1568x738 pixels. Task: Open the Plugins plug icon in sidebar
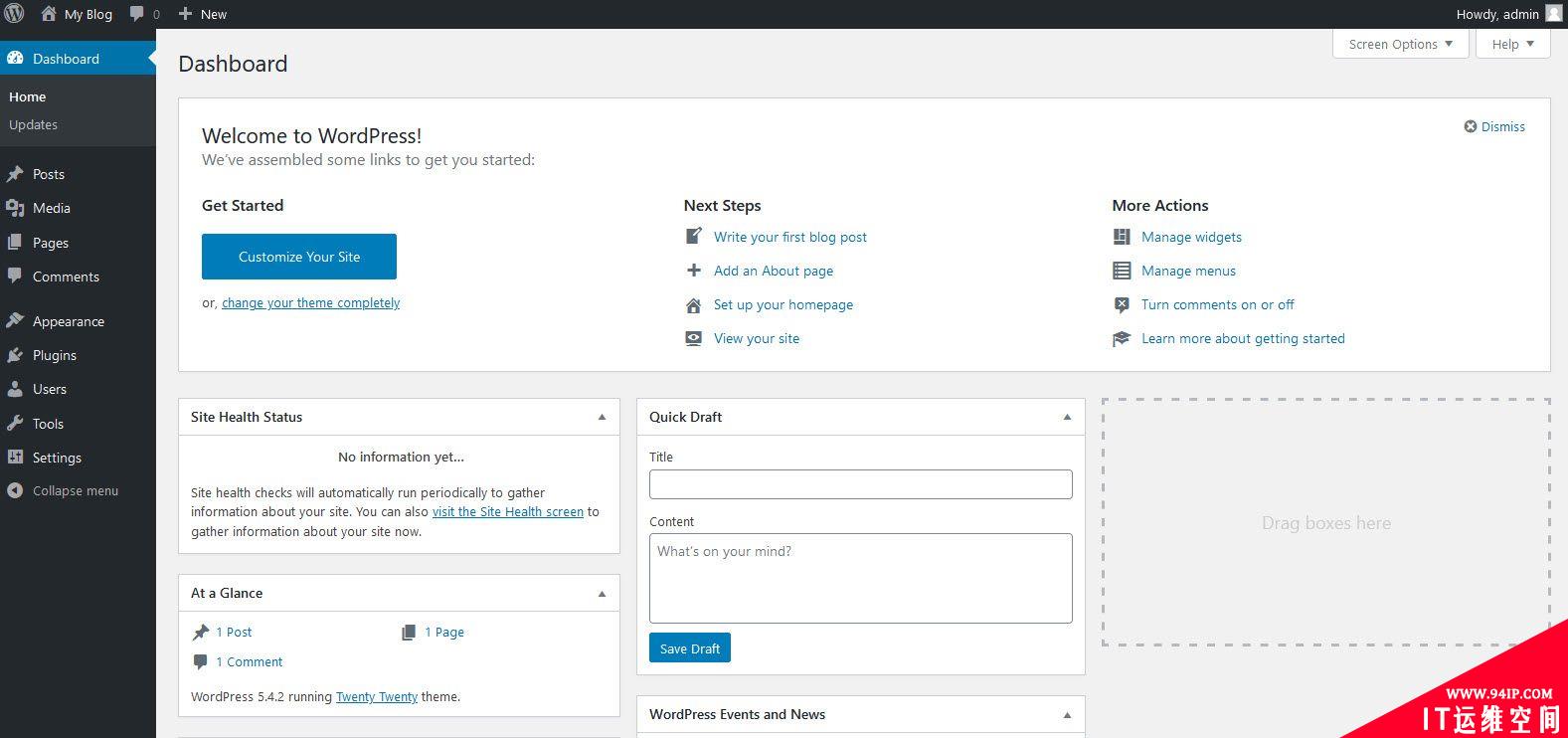coord(15,355)
